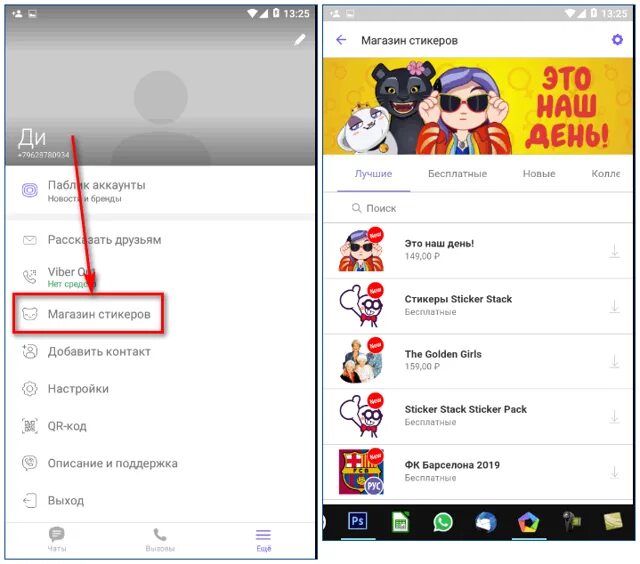Viewport: 640px width, 564px height.
Task: Open Настройки menu entry
Action: (x=78, y=389)
